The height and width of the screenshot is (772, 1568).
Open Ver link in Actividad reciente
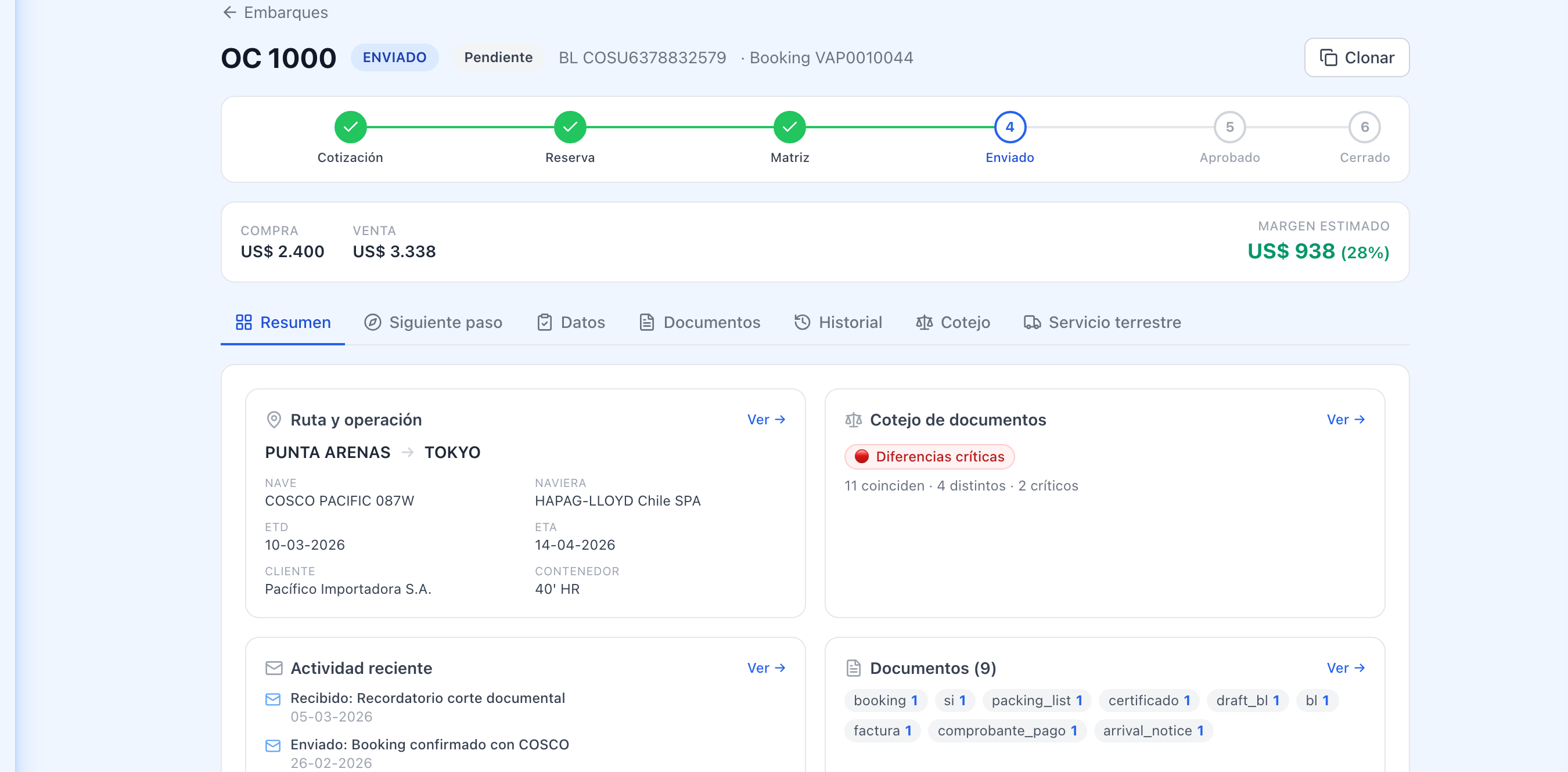767,668
